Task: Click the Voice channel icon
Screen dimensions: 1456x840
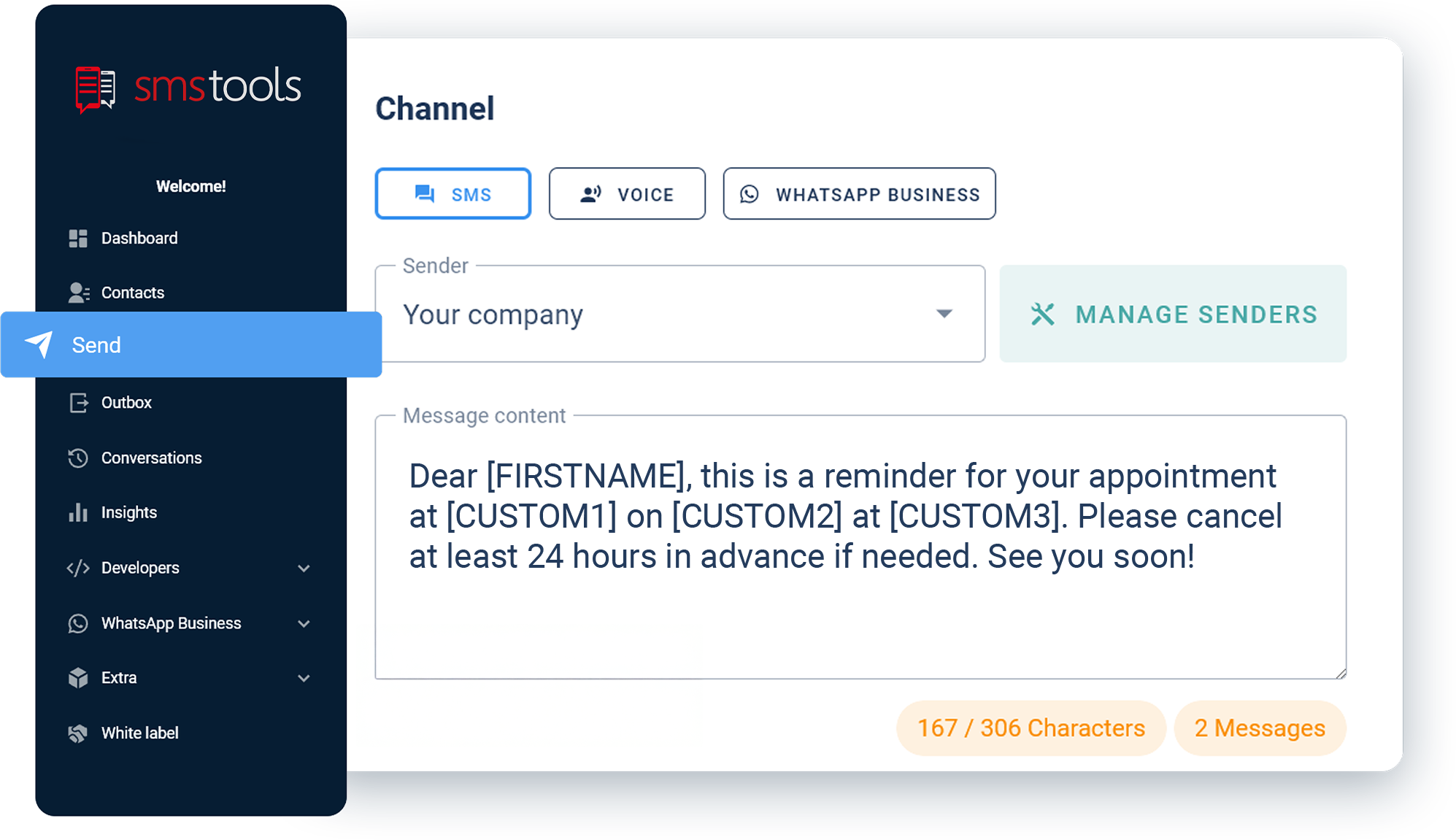Action: pyautogui.click(x=590, y=194)
